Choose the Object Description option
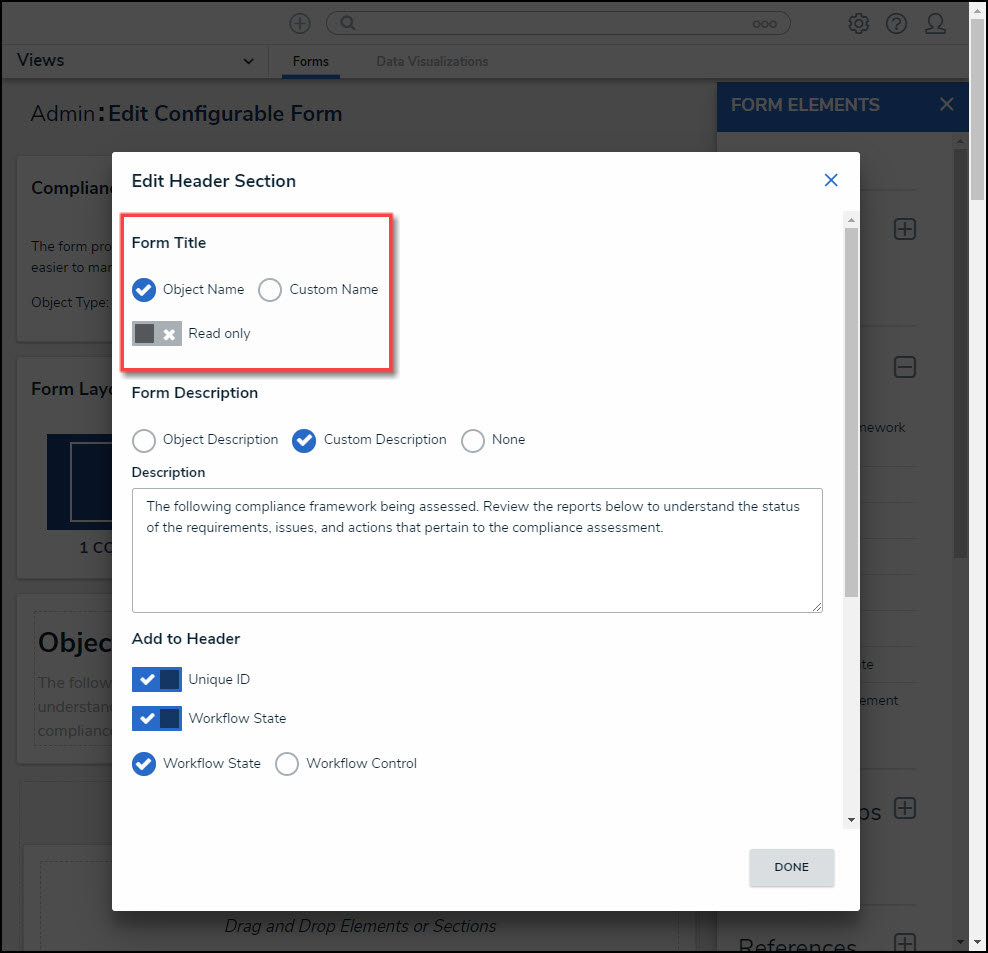 144,440
